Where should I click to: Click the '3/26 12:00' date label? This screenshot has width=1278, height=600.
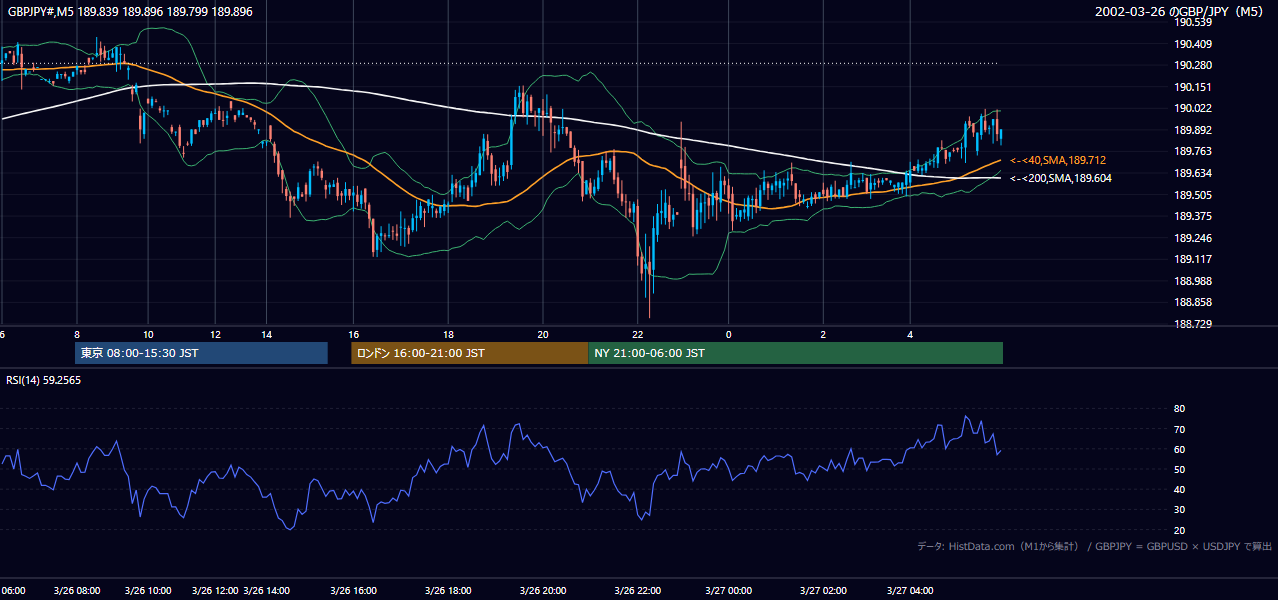coord(215,591)
